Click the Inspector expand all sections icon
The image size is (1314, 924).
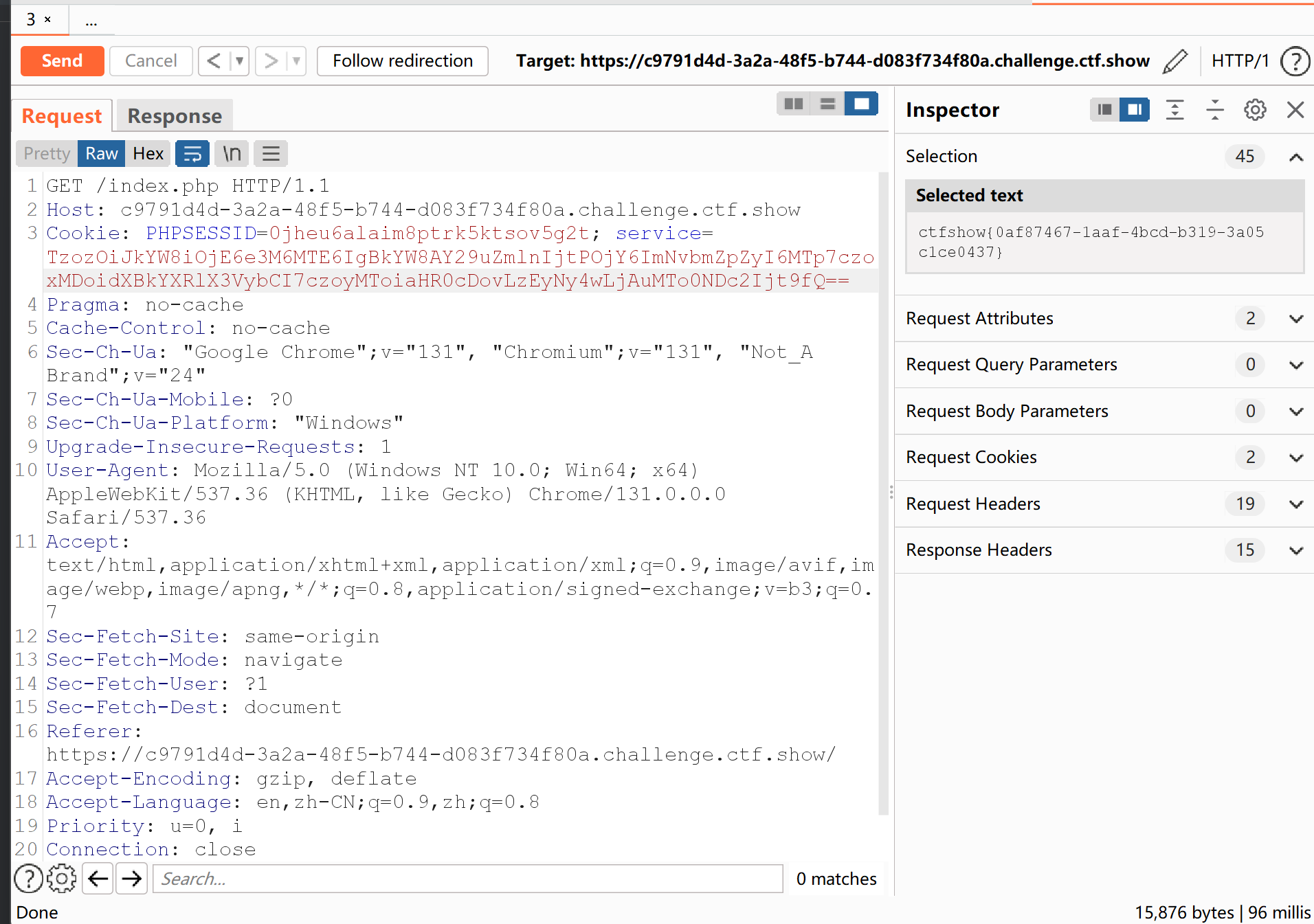[1175, 110]
